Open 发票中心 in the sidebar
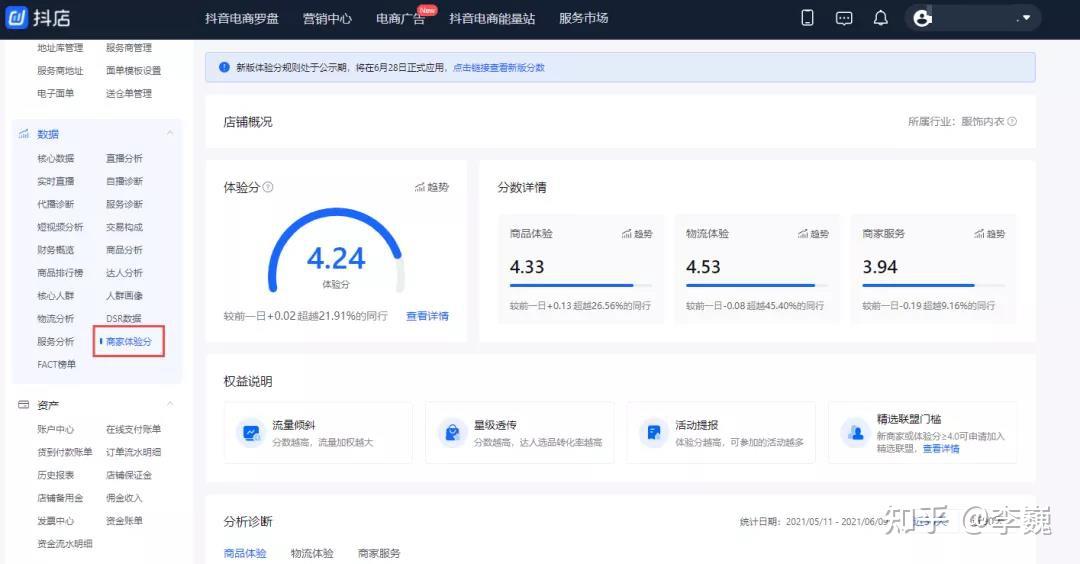1080x564 pixels. (56, 521)
